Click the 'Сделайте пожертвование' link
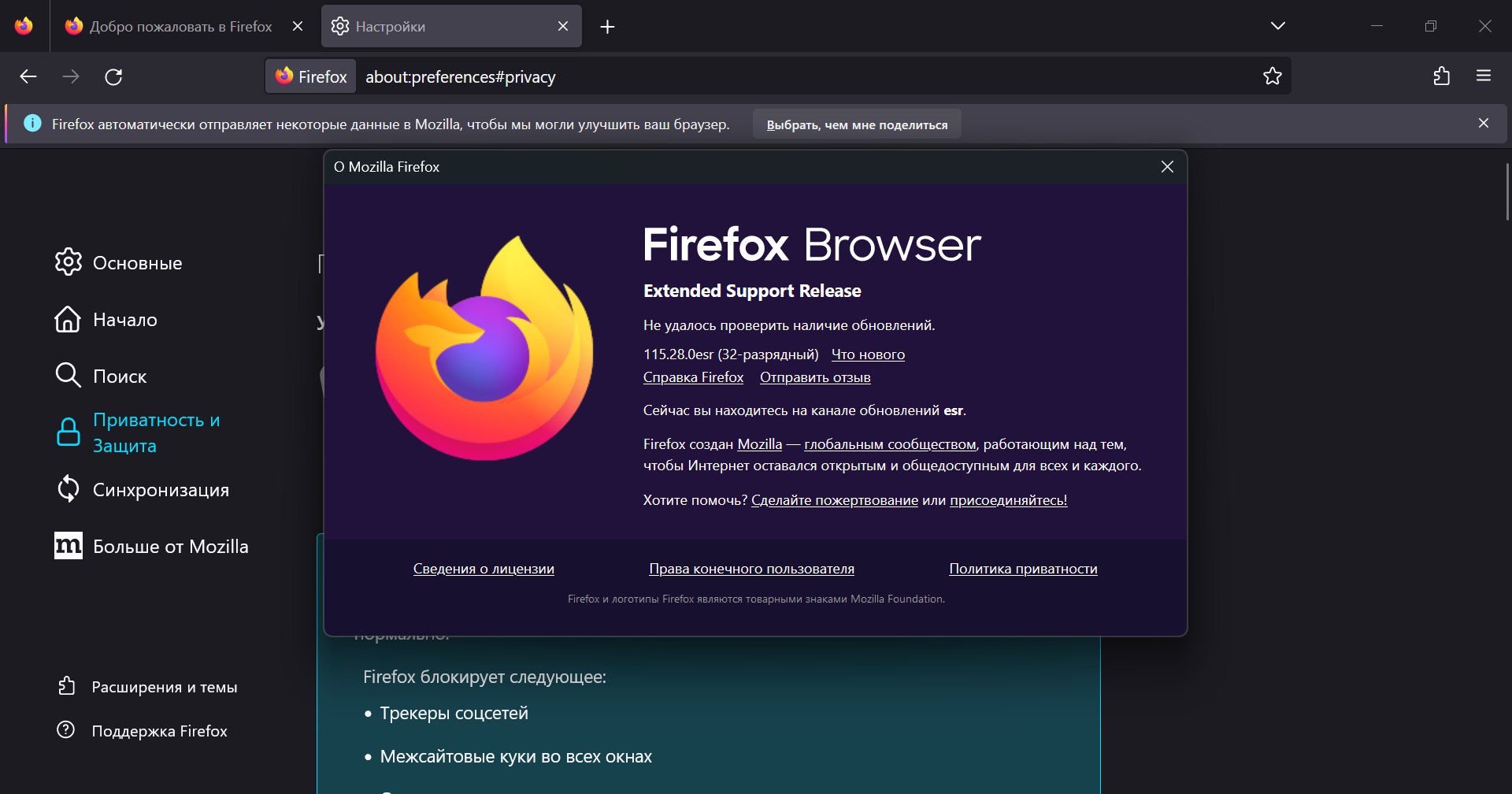1512x794 pixels. coord(835,500)
